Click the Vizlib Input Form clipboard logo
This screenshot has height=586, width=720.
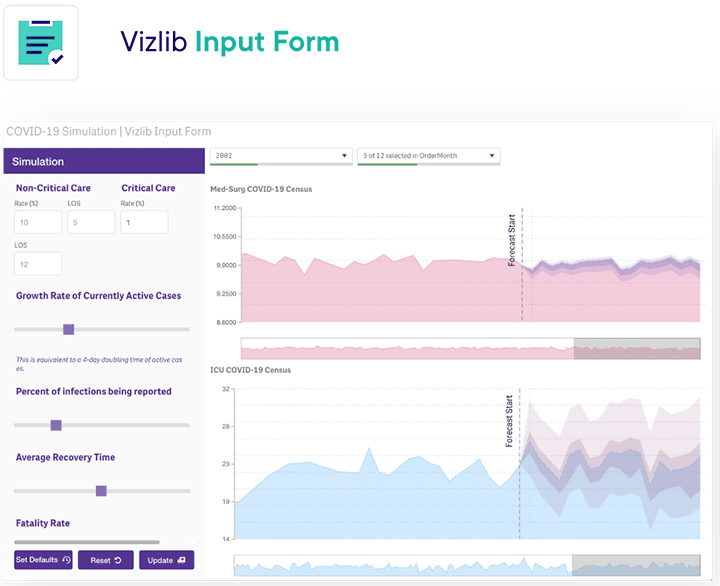point(41,43)
